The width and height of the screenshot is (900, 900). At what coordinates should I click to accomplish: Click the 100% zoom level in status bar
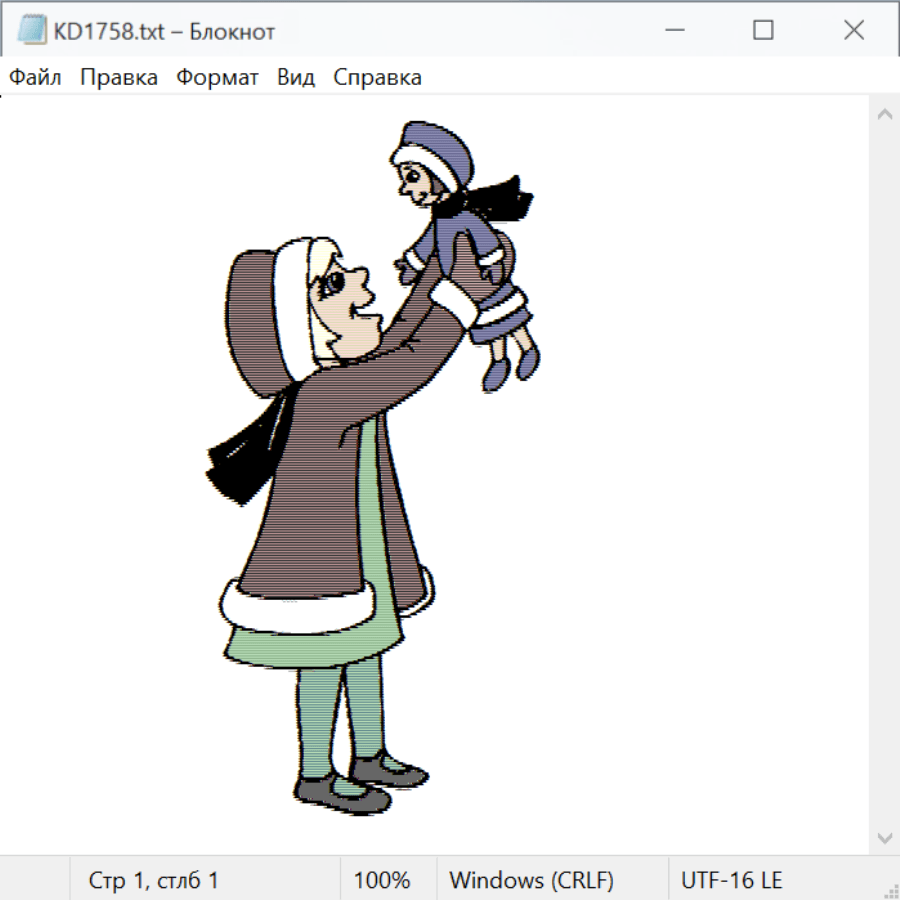(x=382, y=880)
